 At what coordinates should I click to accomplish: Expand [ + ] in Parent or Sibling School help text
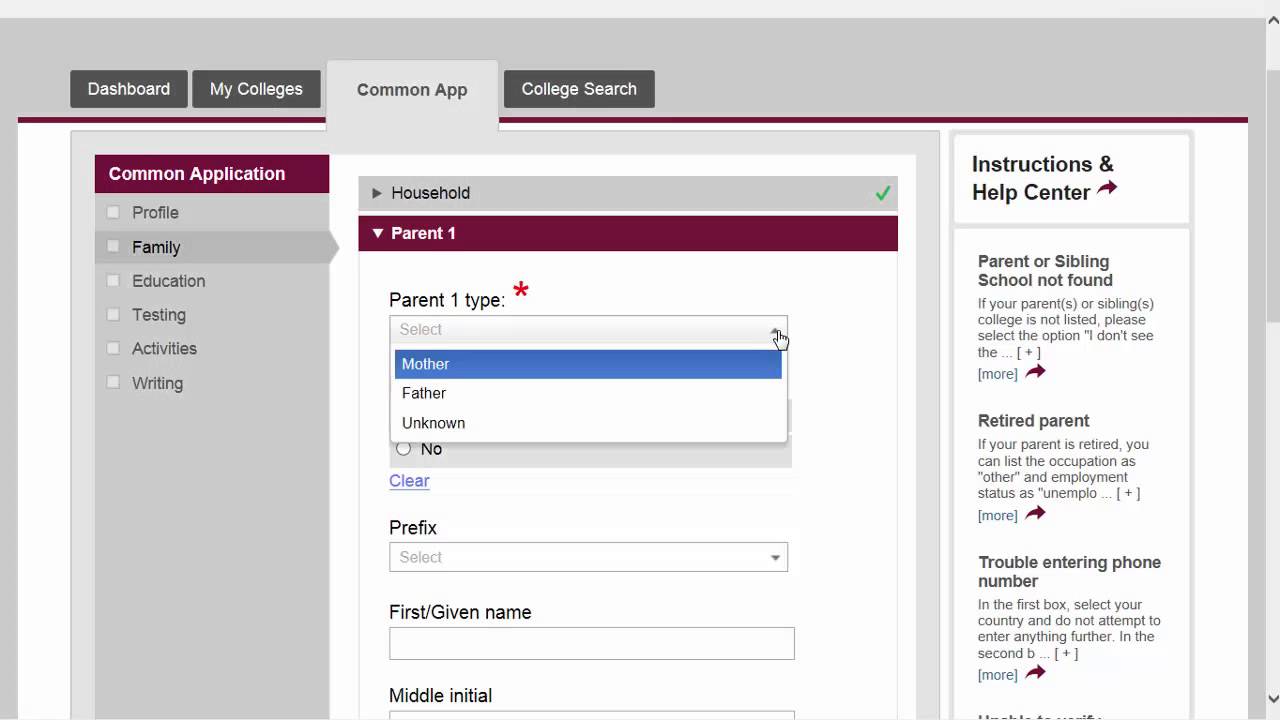[x=1028, y=352]
